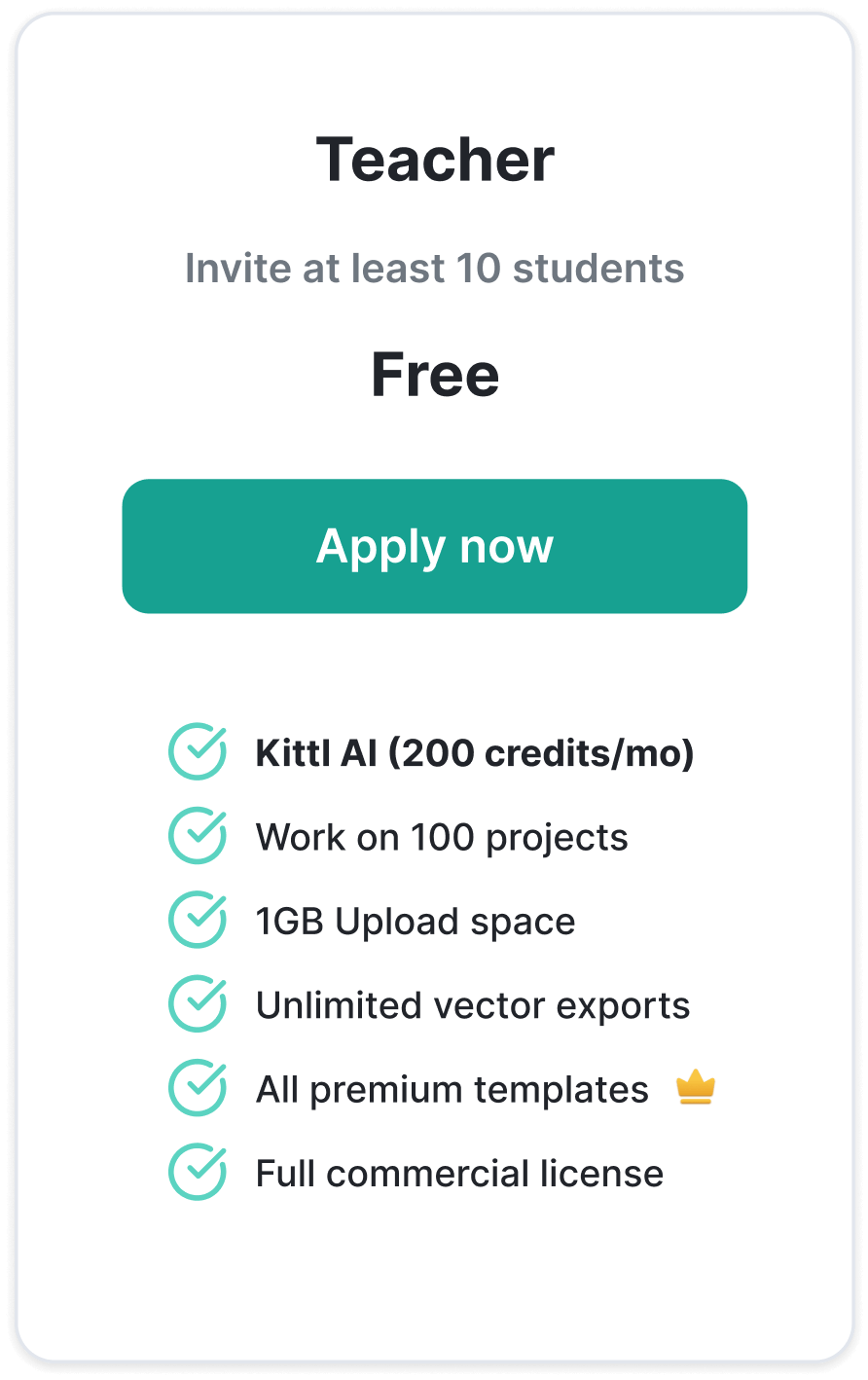The width and height of the screenshot is (868, 1380).
Task: Click Kittl AI (200 credits/mo) feature text
Action: point(475,753)
